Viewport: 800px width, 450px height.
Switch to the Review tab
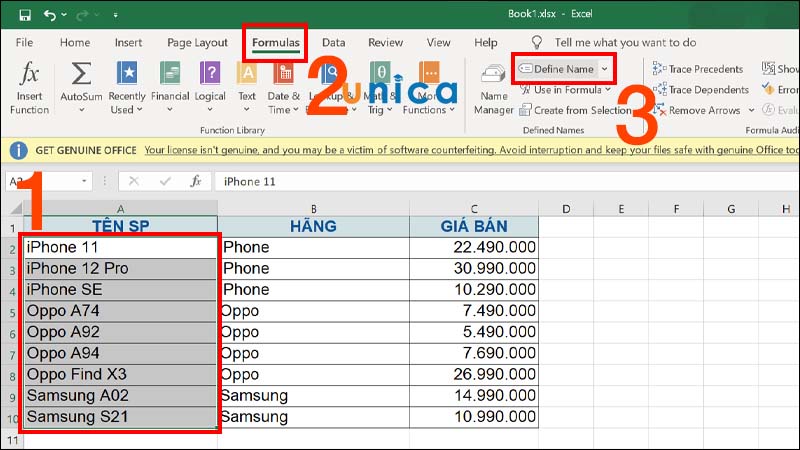point(385,42)
